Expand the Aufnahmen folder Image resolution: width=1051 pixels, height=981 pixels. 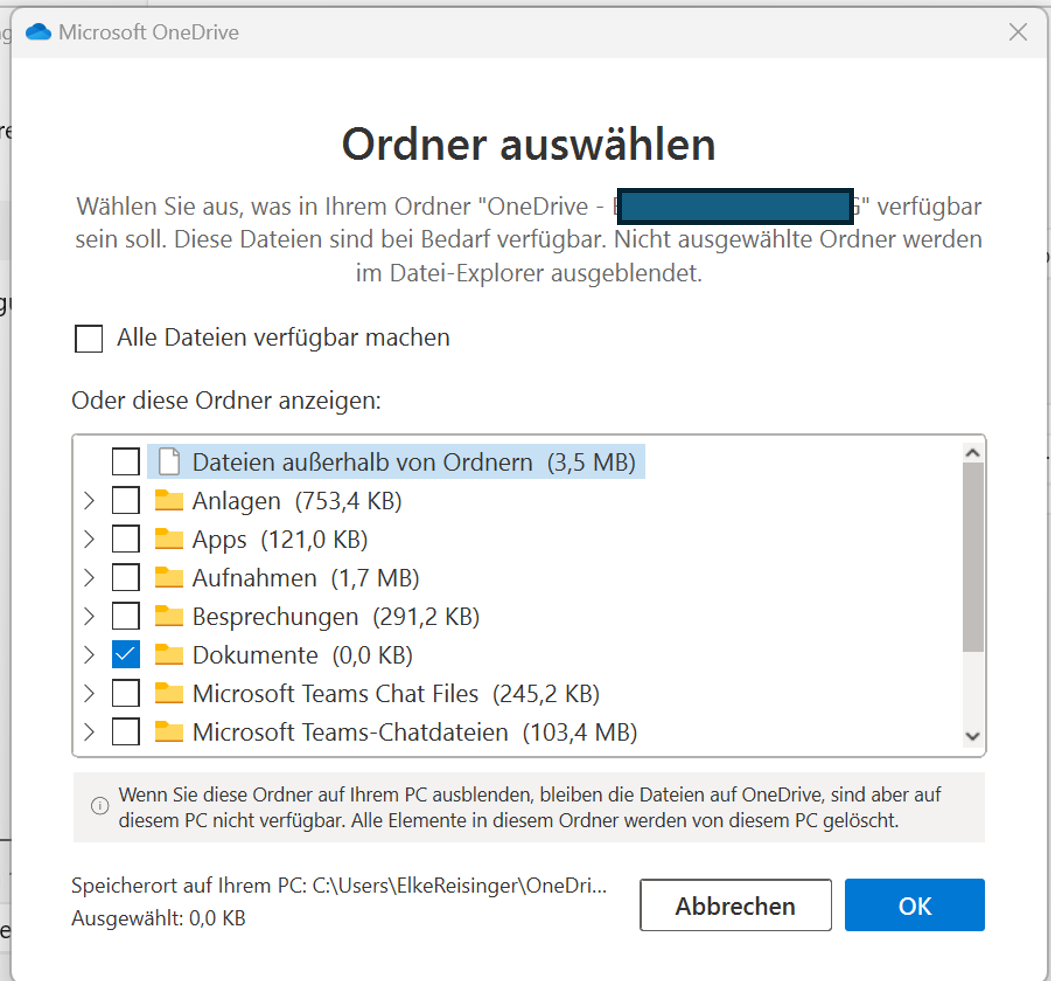point(89,578)
